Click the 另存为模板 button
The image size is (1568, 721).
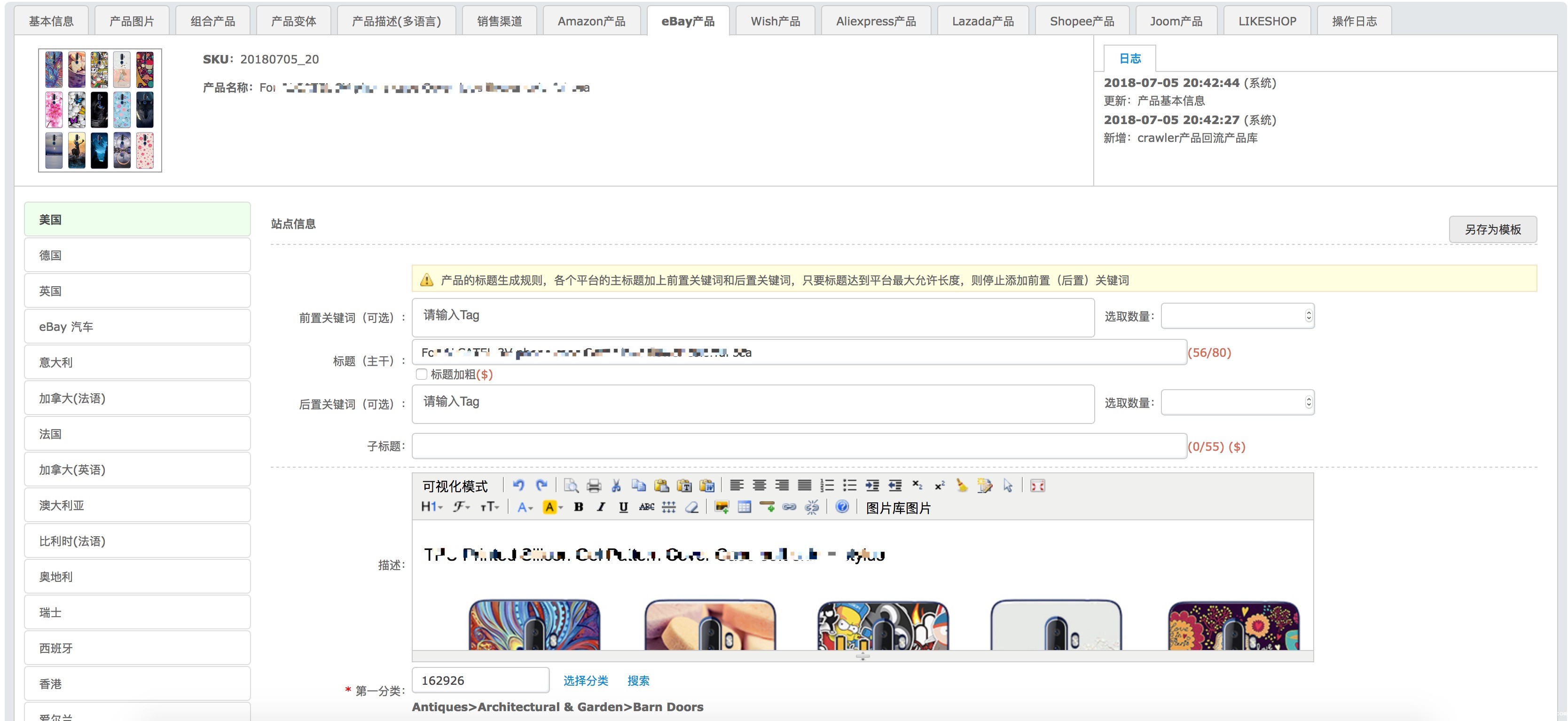[x=1492, y=229]
